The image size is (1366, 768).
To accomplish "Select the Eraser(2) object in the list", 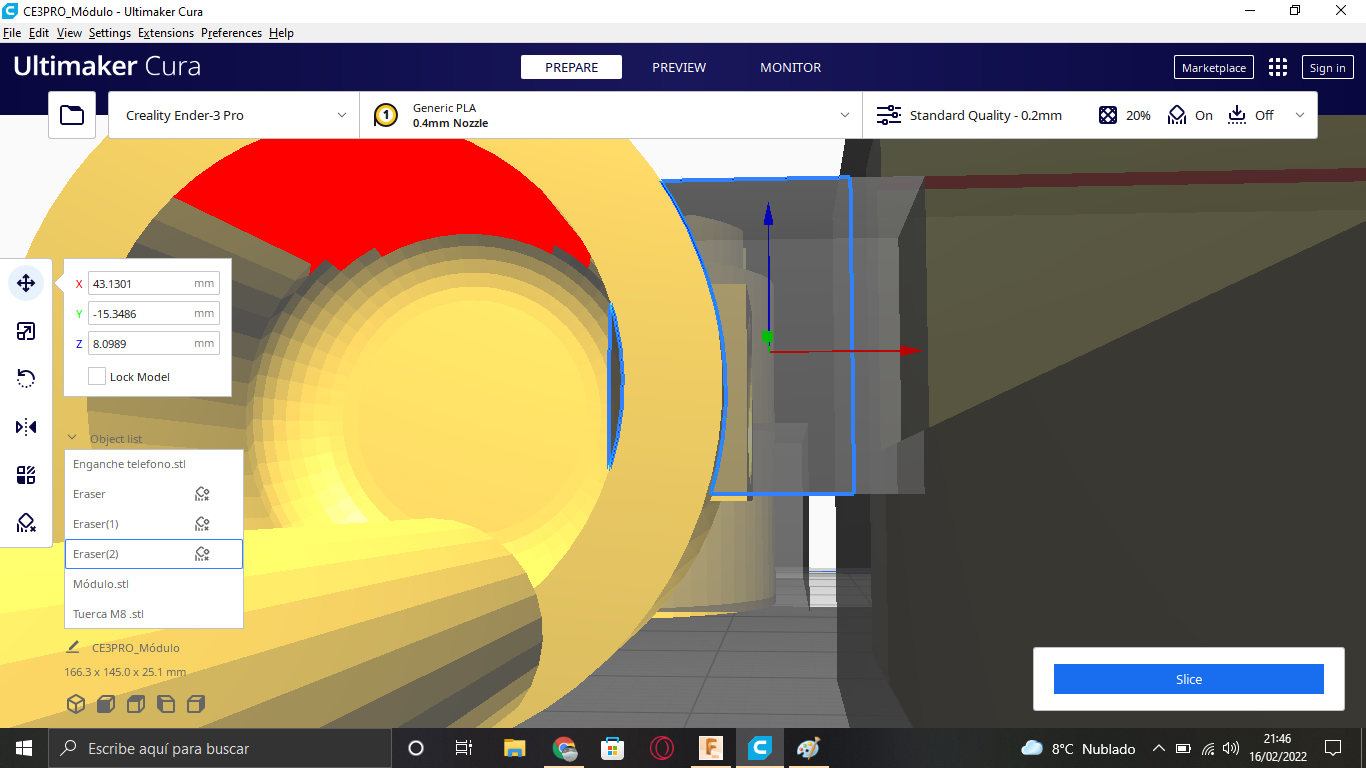I will pyautogui.click(x=154, y=554).
